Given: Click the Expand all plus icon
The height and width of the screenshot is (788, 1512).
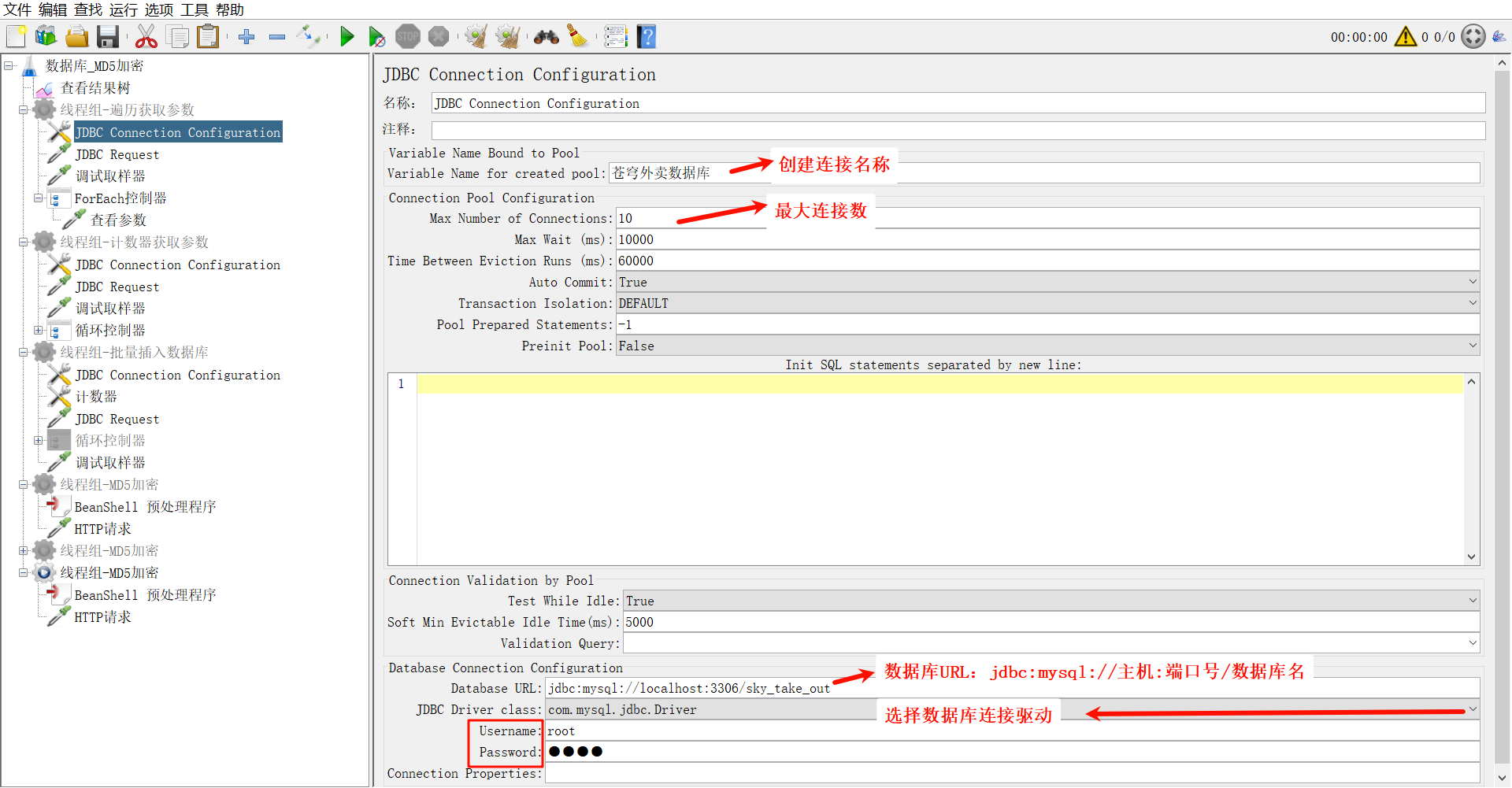Looking at the screenshot, I should click(246, 36).
